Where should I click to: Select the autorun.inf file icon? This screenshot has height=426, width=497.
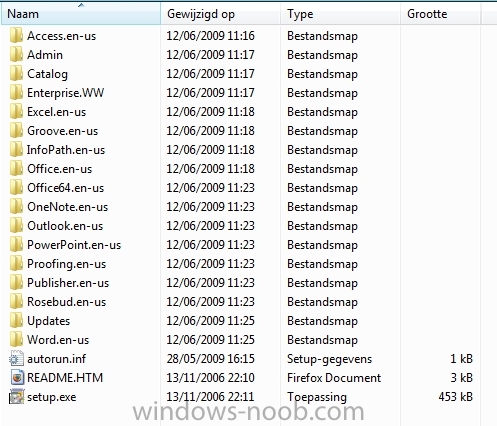[x=16, y=359]
